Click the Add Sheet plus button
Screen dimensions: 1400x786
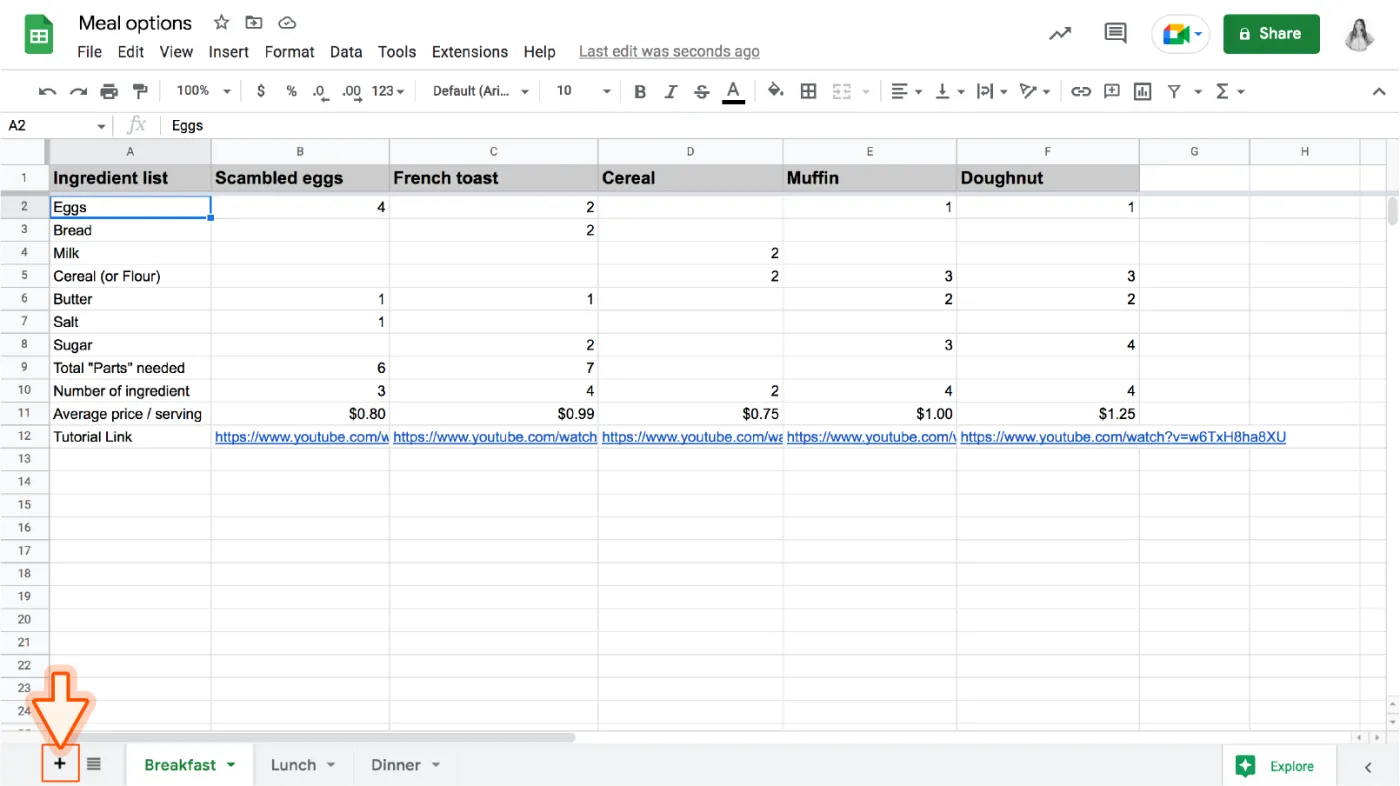[x=60, y=764]
